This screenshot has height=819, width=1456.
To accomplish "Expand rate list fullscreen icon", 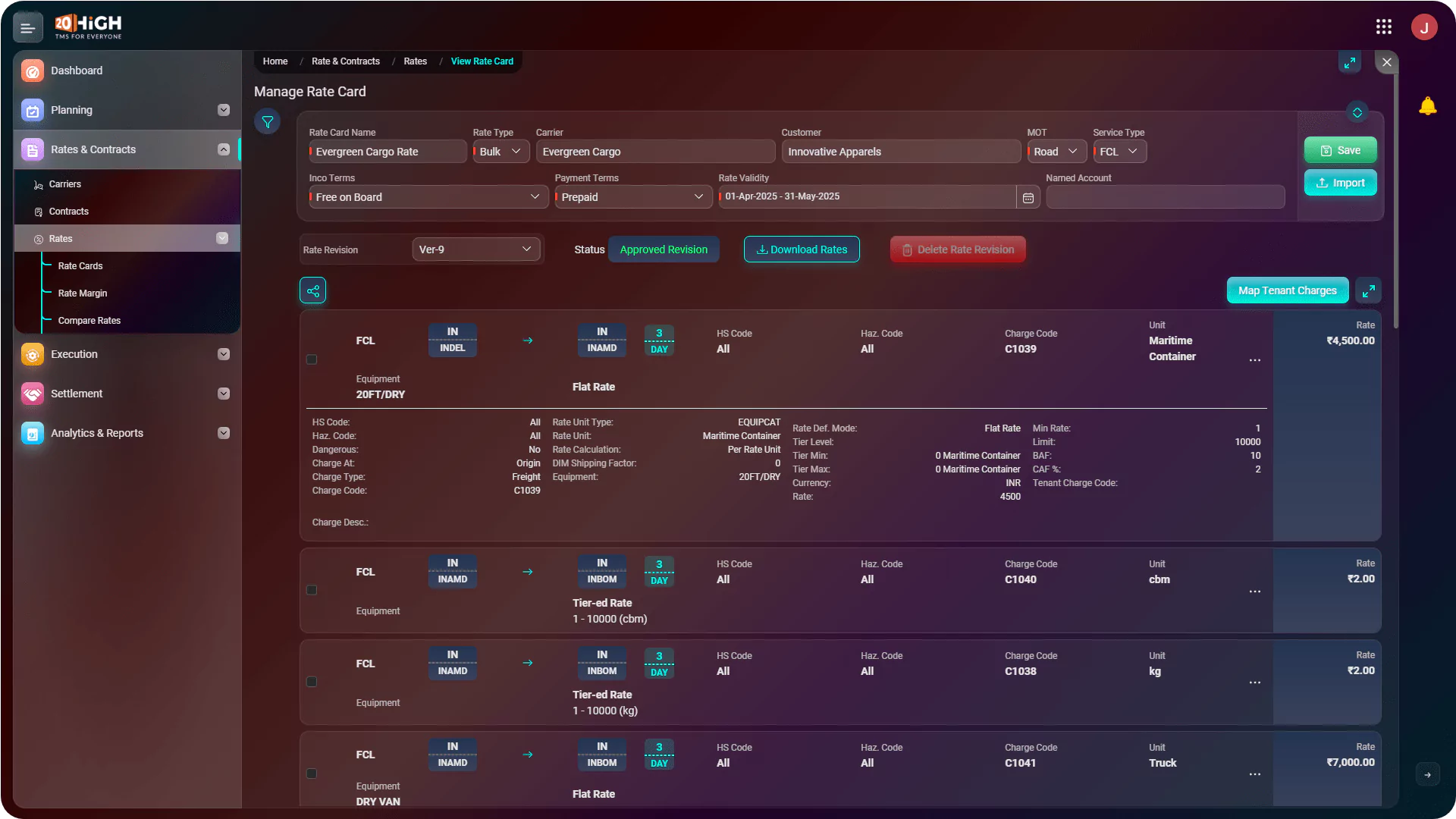I will pos(1369,290).
